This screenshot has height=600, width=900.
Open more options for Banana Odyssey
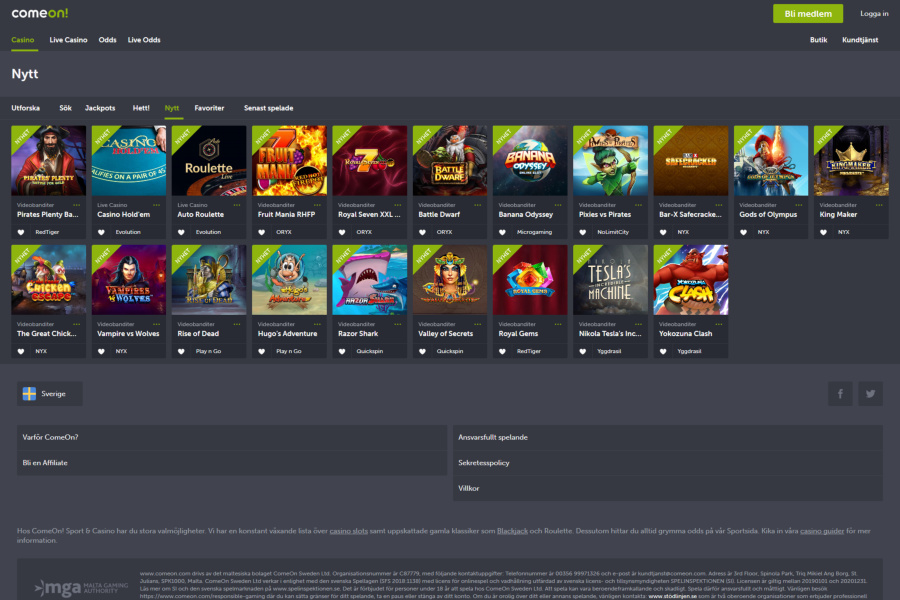pyautogui.click(x=558, y=205)
